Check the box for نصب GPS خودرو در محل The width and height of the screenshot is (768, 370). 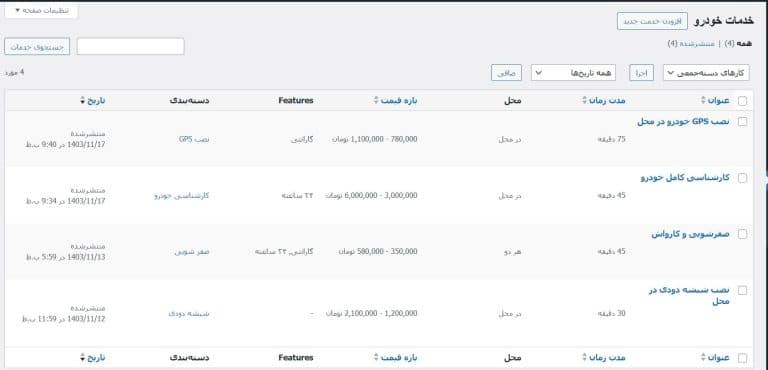[x=743, y=122]
